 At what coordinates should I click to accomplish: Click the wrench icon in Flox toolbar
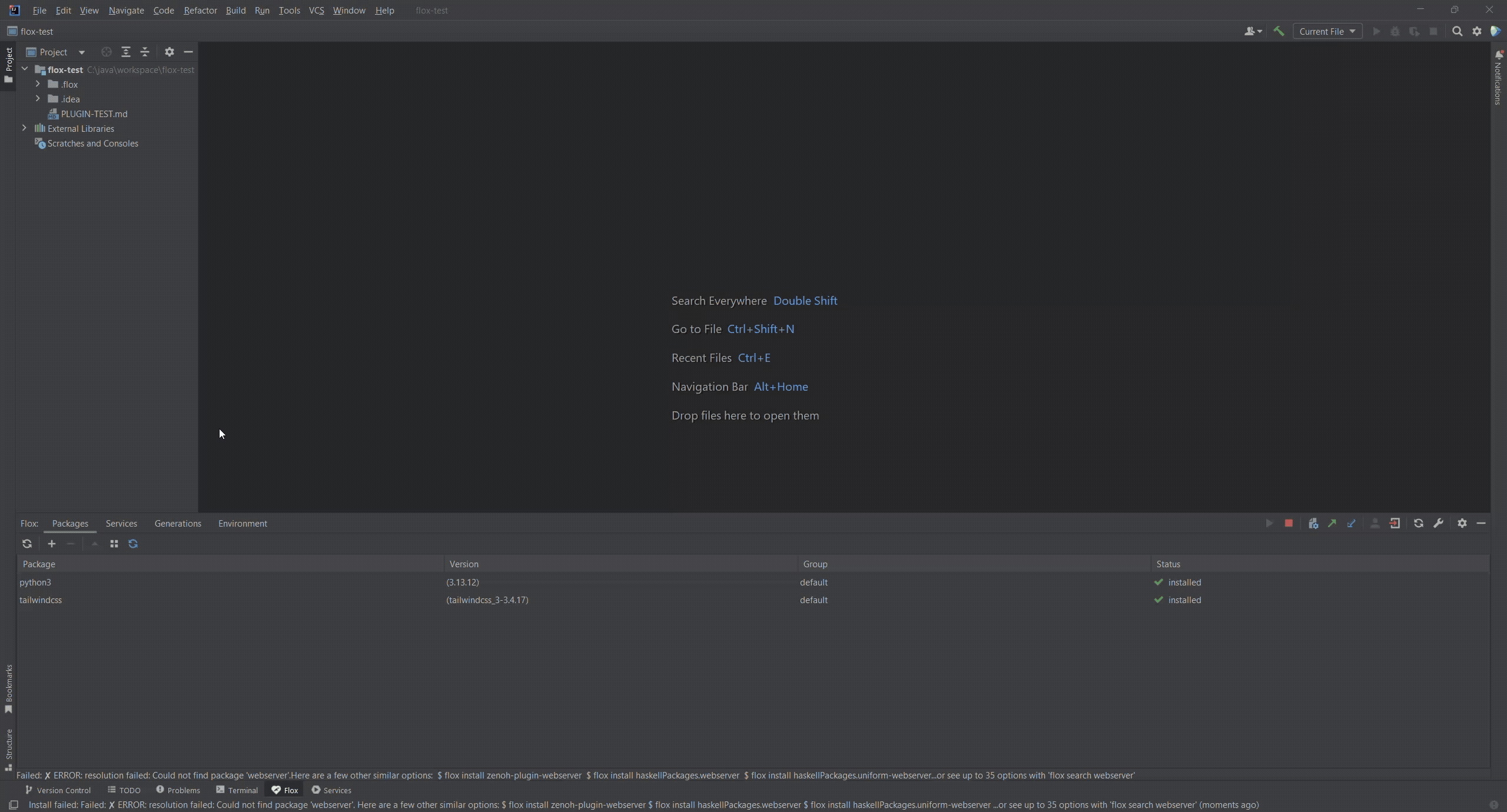1438,523
